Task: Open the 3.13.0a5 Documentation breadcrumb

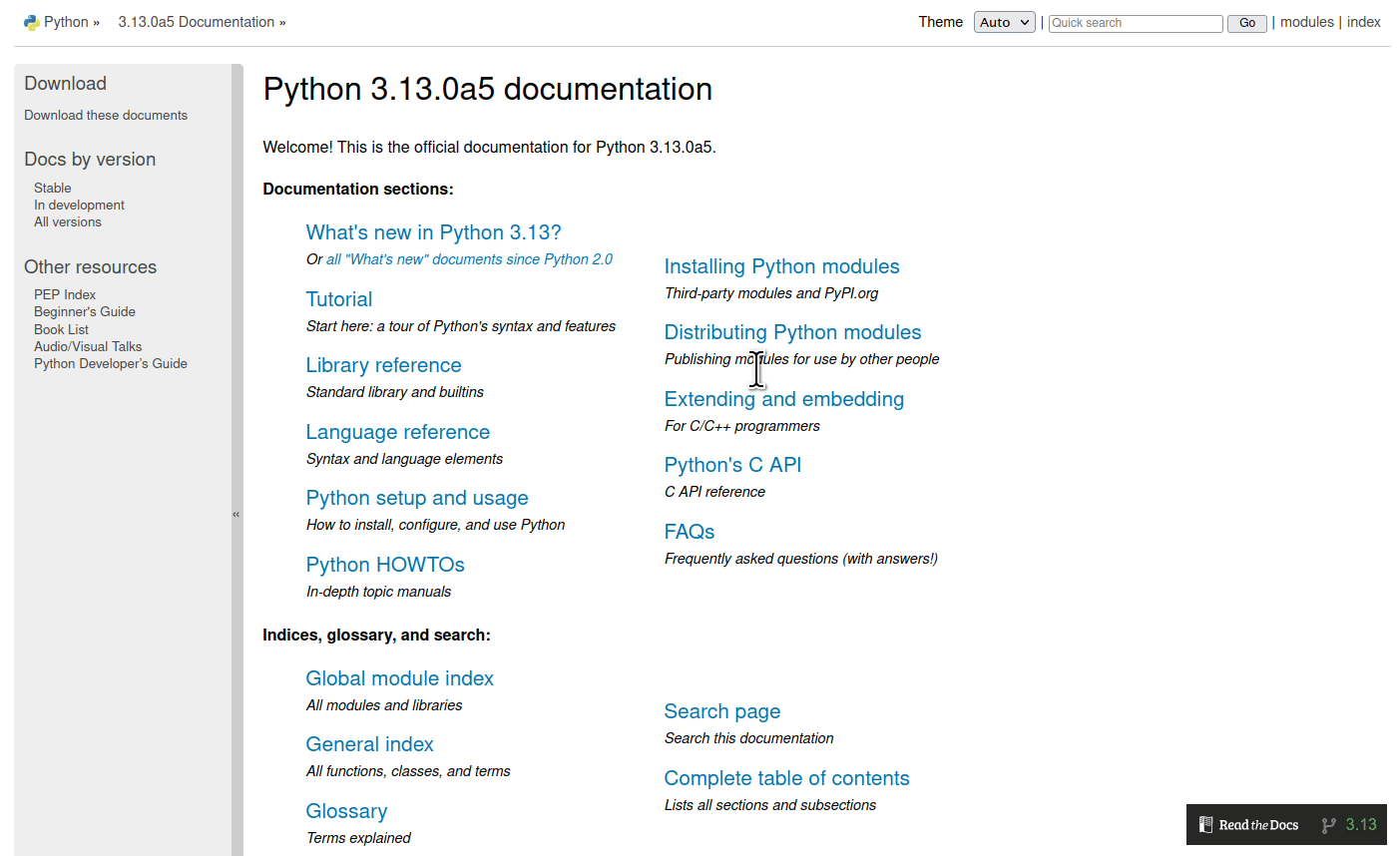Action: pos(196,22)
